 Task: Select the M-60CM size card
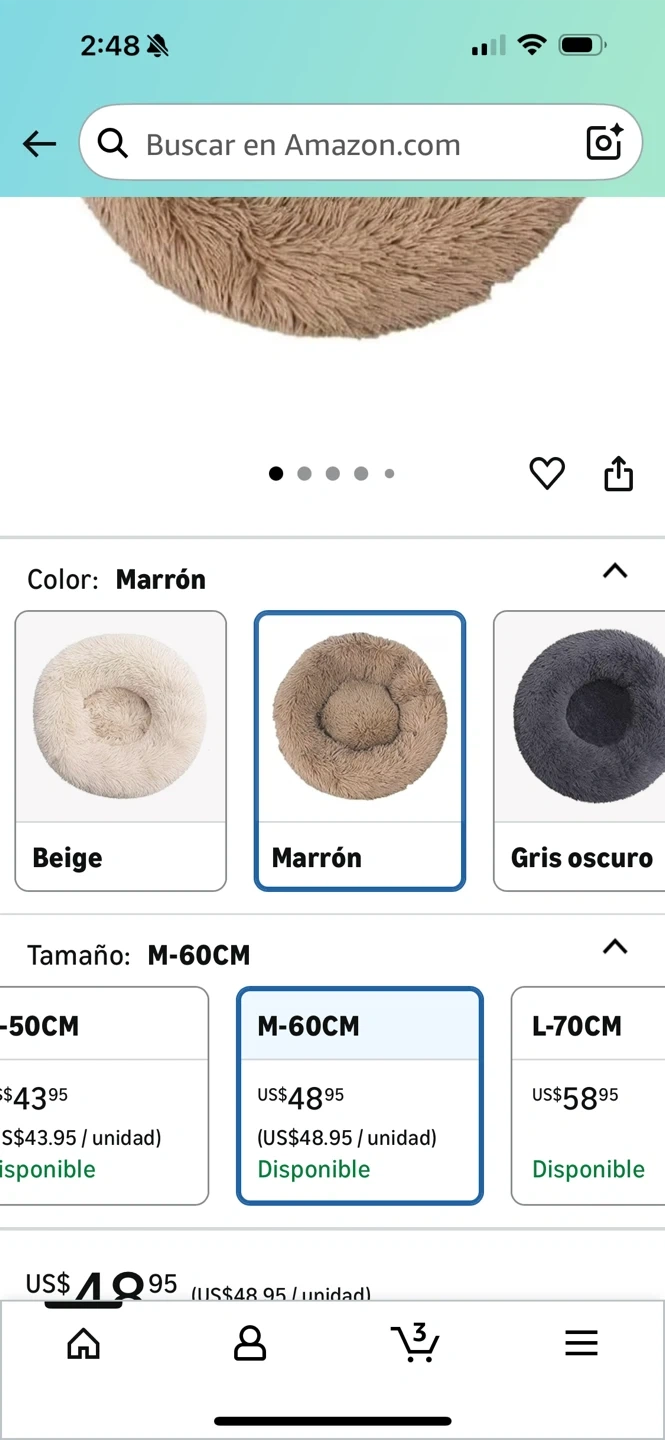point(360,1096)
